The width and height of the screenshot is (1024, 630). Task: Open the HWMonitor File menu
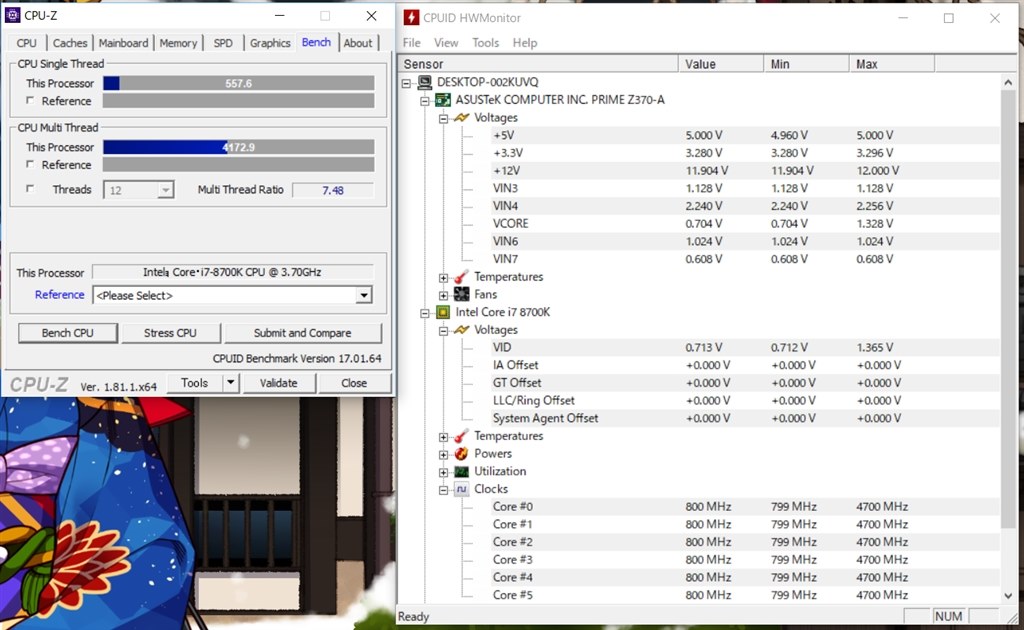pyautogui.click(x=411, y=42)
